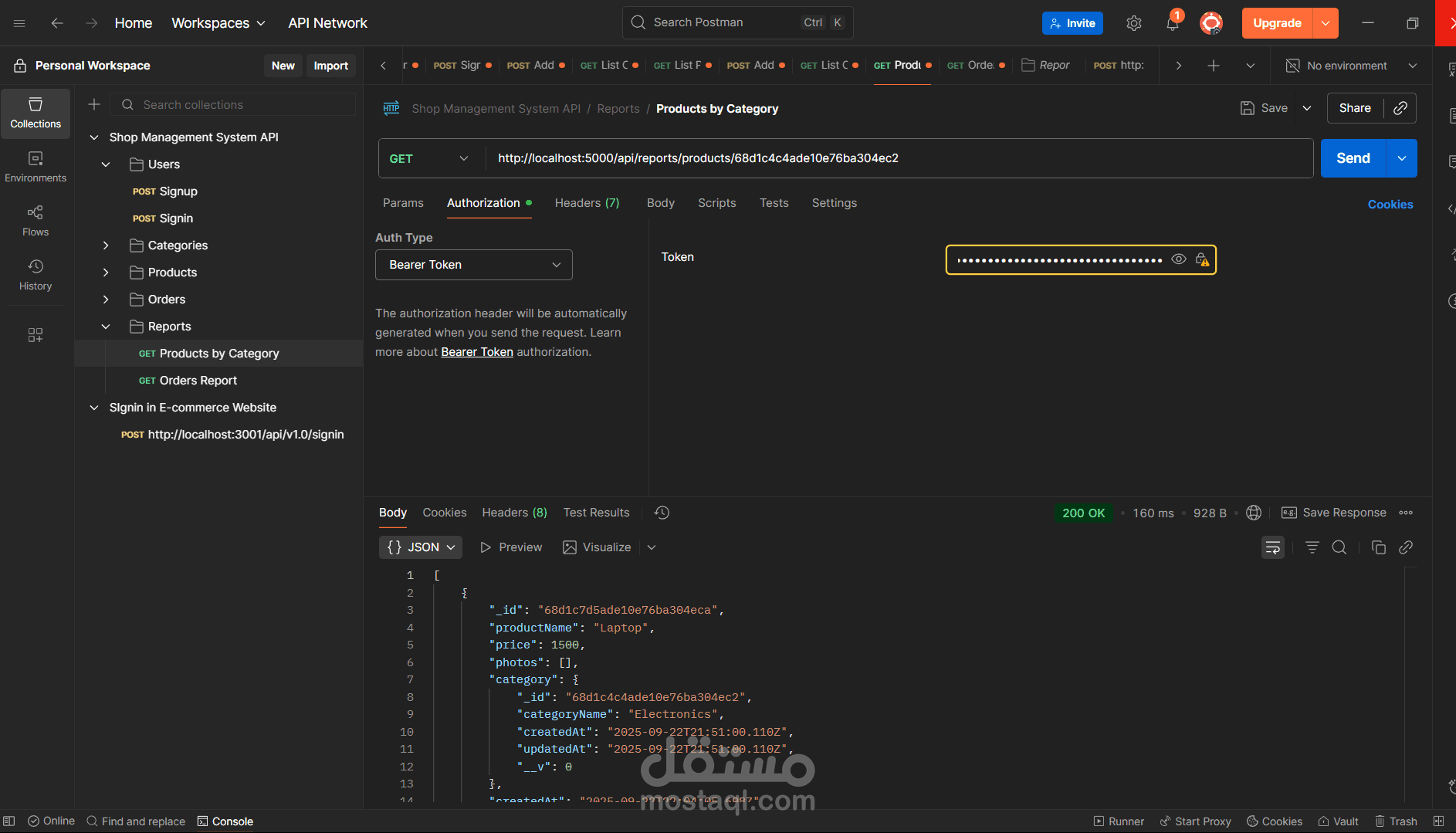Collapse Shop Management System API collection
Viewport: 1456px width, 833px height.
94,137
